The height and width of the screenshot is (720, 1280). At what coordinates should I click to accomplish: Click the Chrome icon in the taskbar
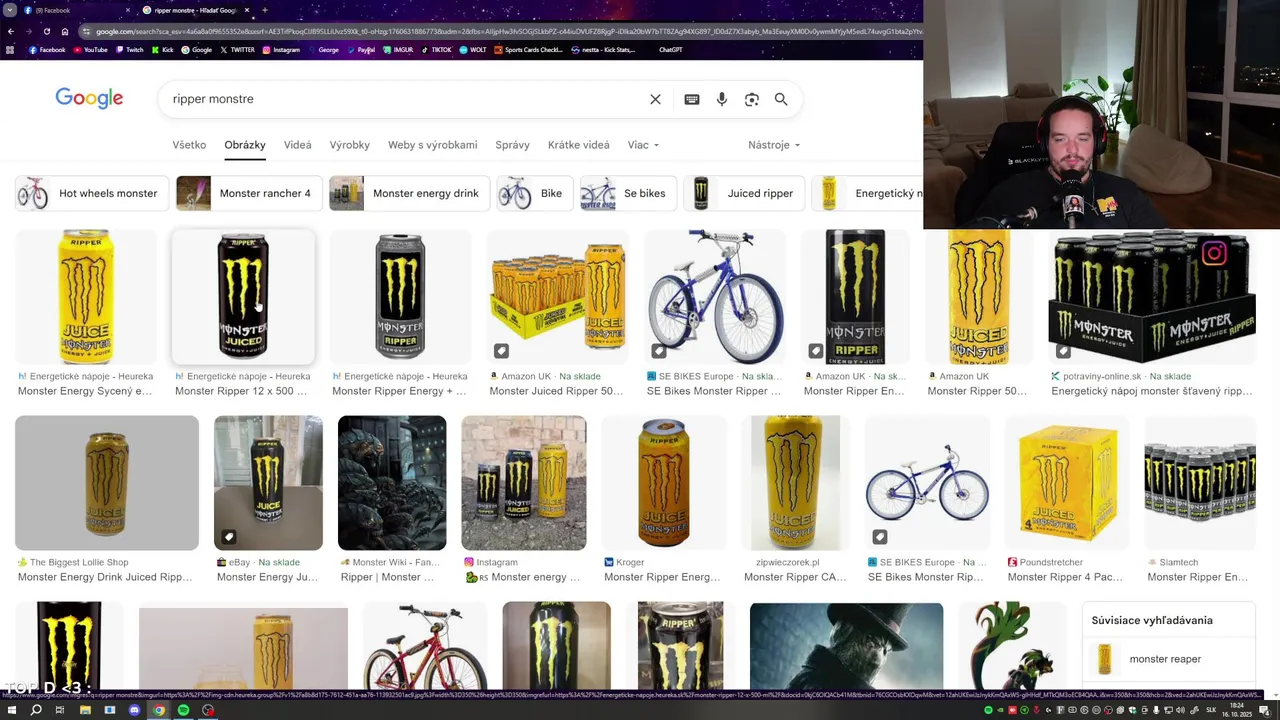tap(159, 710)
